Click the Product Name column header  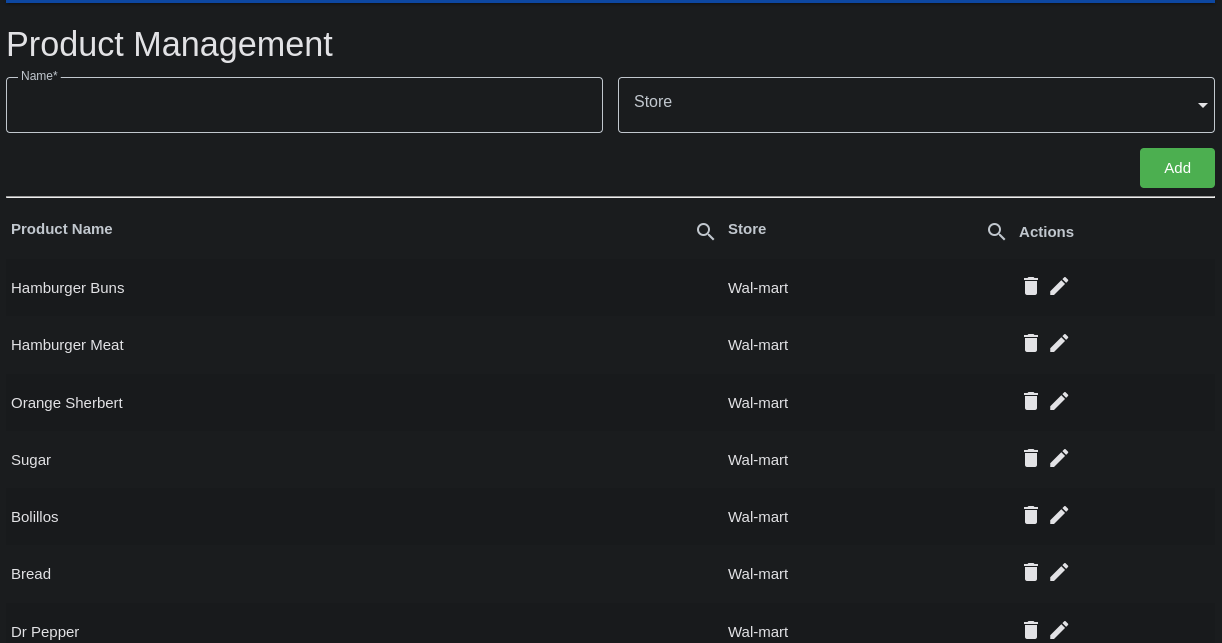click(x=62, y=229)
